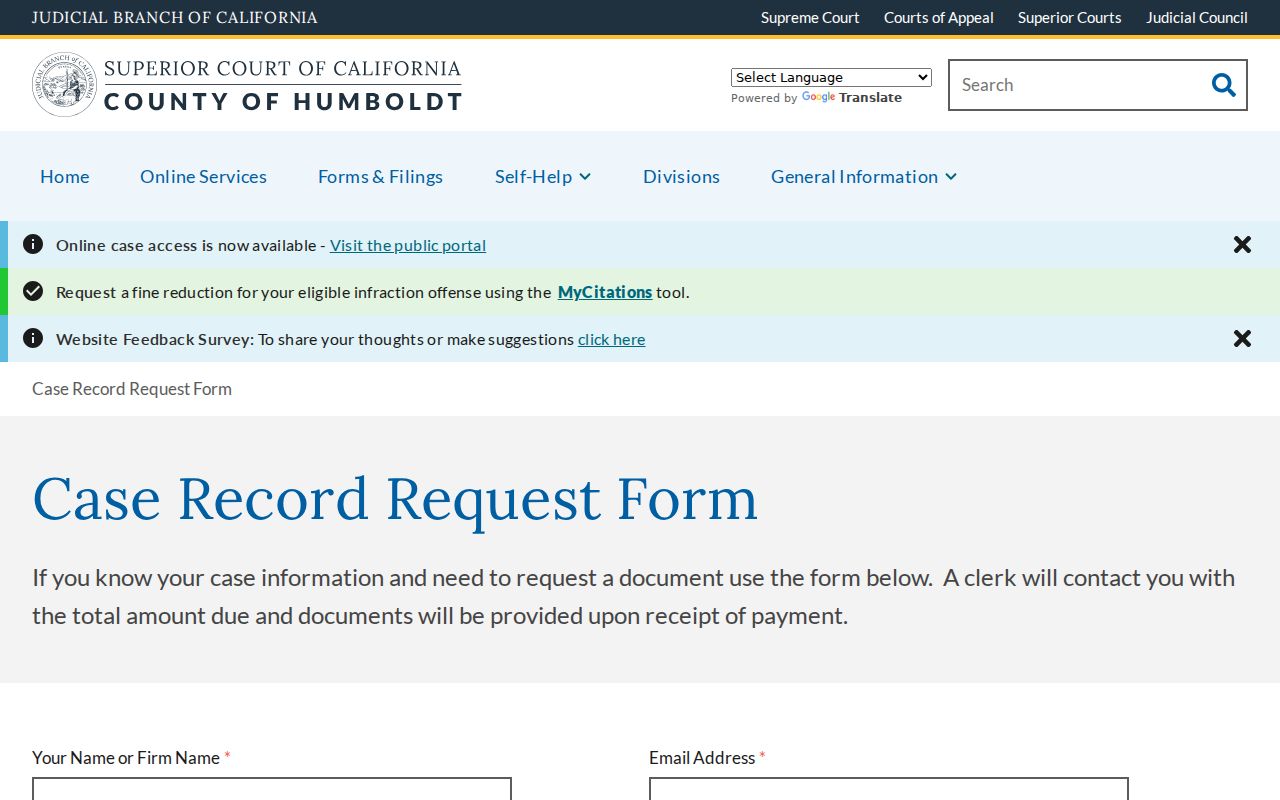Open the Judicial Council link
The height and width of the screenshot is (800, 1280).
coord(1197,18)
